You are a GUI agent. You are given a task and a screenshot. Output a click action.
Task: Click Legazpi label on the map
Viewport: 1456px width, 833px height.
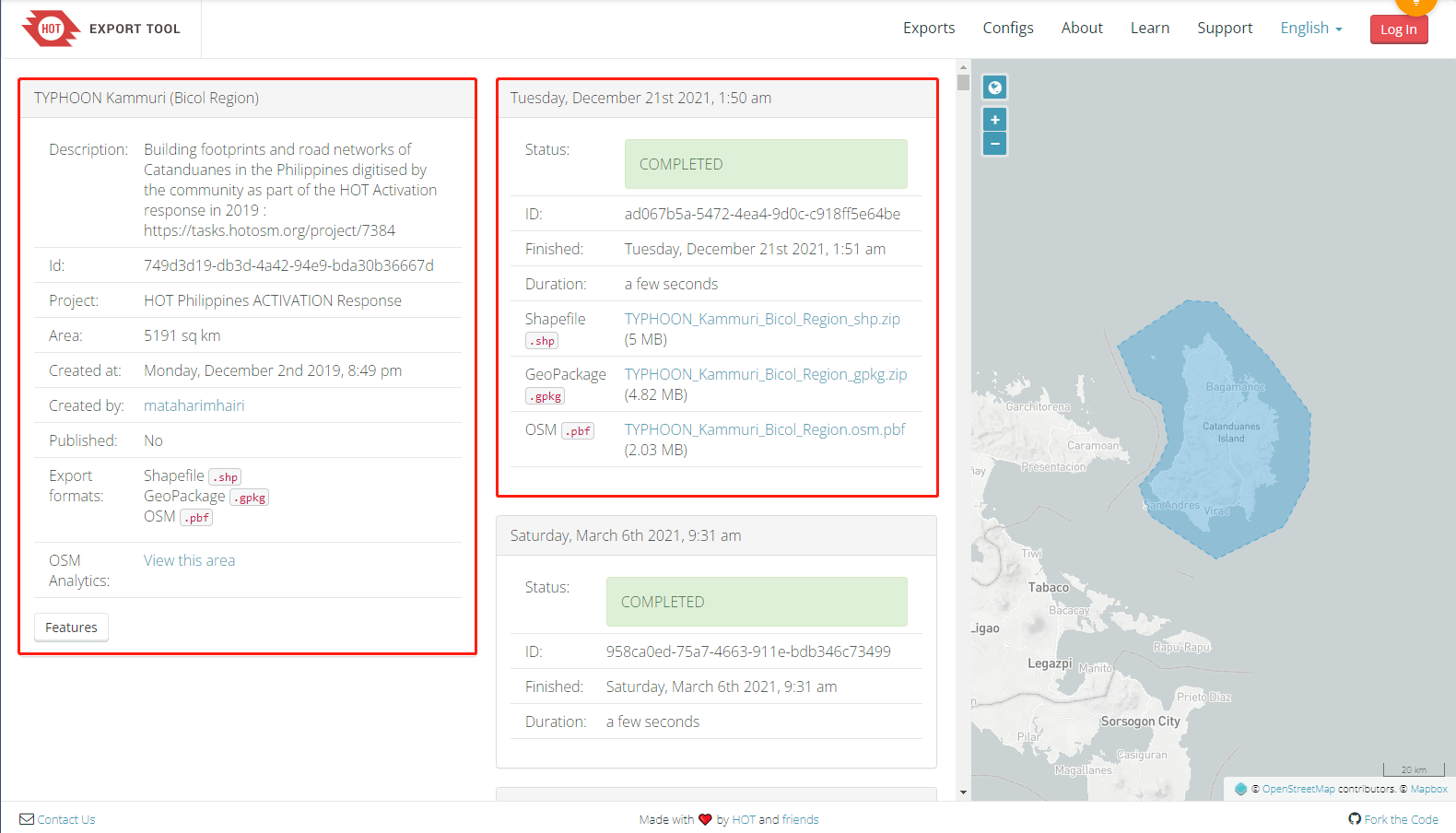pos(1050,663)
